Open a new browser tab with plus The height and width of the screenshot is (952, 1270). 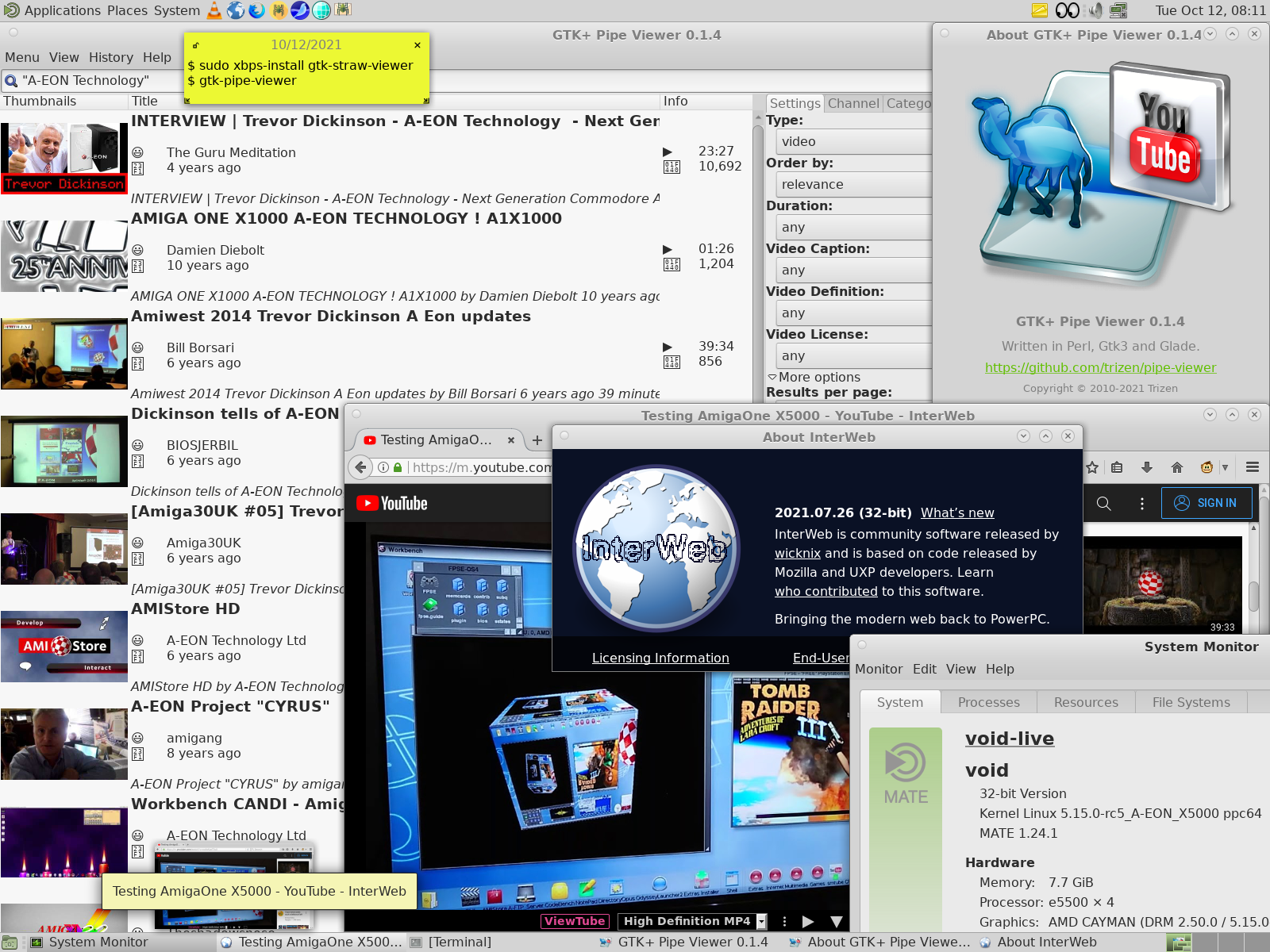coord(537,440)
